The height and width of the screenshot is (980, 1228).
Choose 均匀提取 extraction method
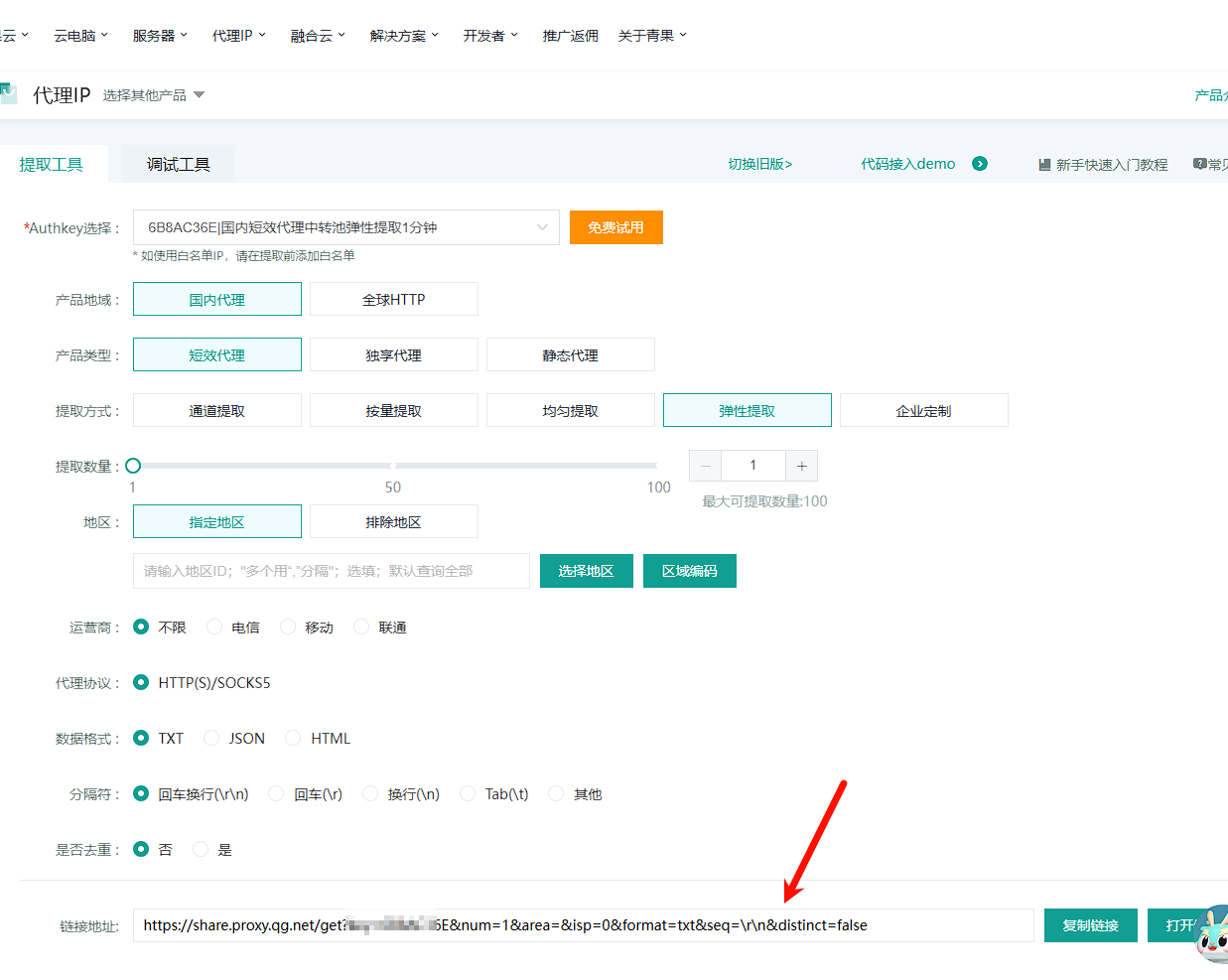coord(571,410)
